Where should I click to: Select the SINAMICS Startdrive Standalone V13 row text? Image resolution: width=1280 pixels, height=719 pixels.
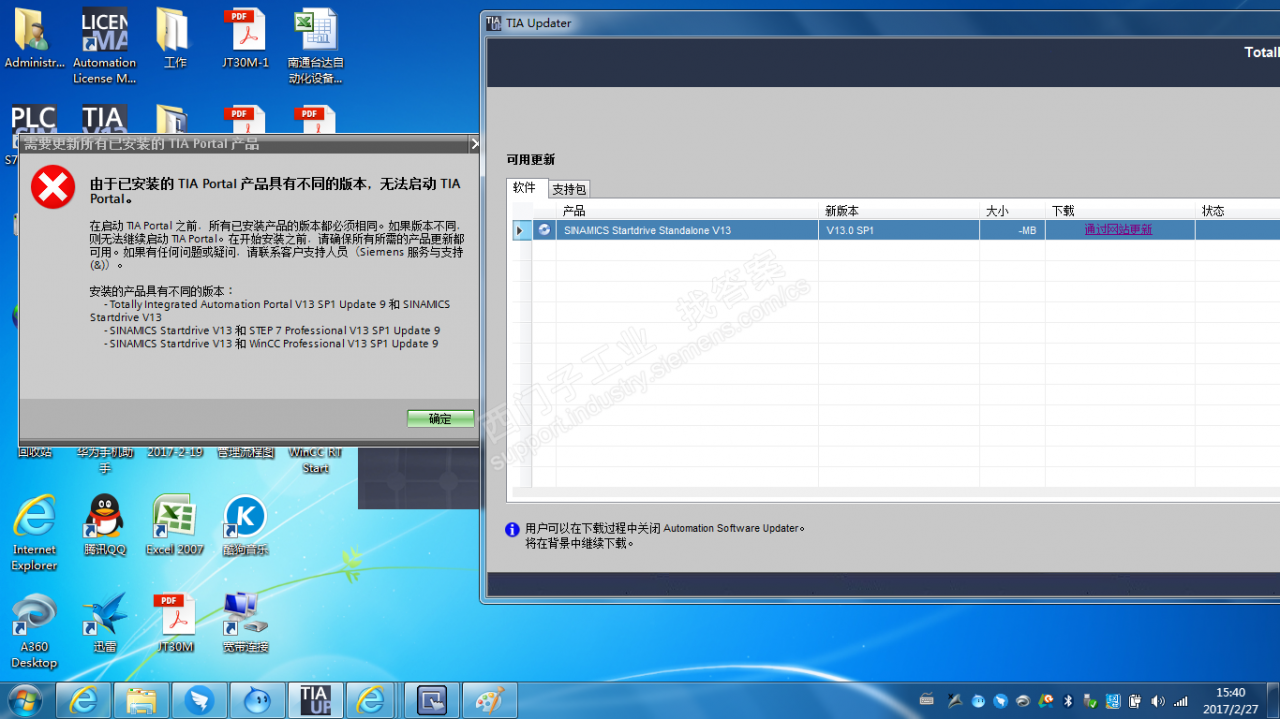point(647,230)
